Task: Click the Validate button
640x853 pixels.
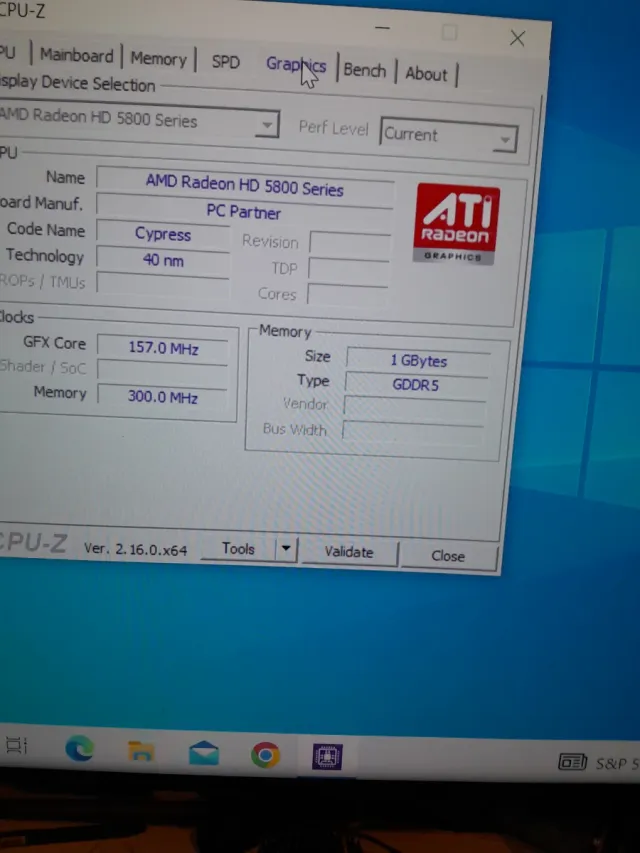Action: pyautogui.click(x=349, y=552)
